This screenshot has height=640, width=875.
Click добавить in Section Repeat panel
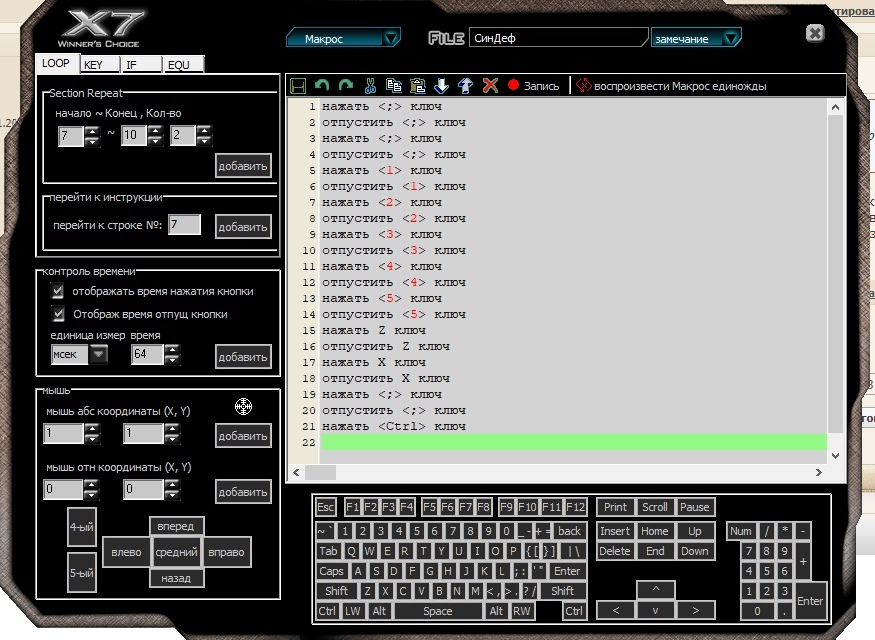tap(243, 166)
